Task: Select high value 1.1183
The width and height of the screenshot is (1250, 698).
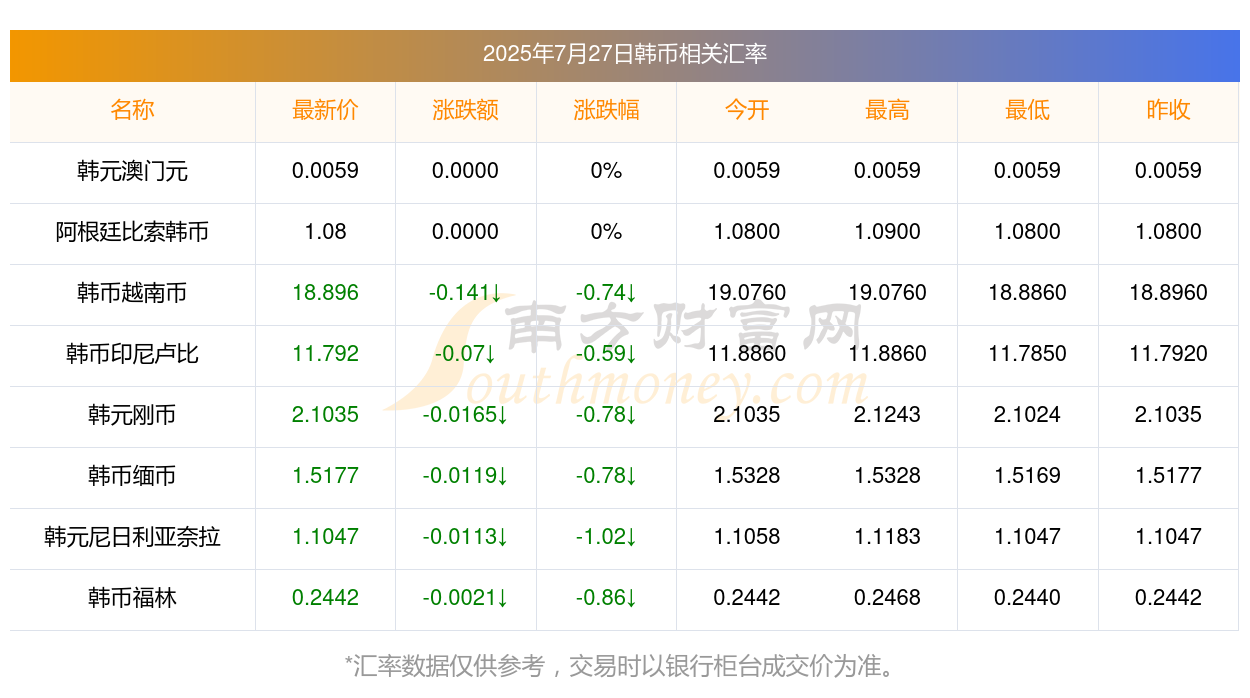Action: (887, 537)
